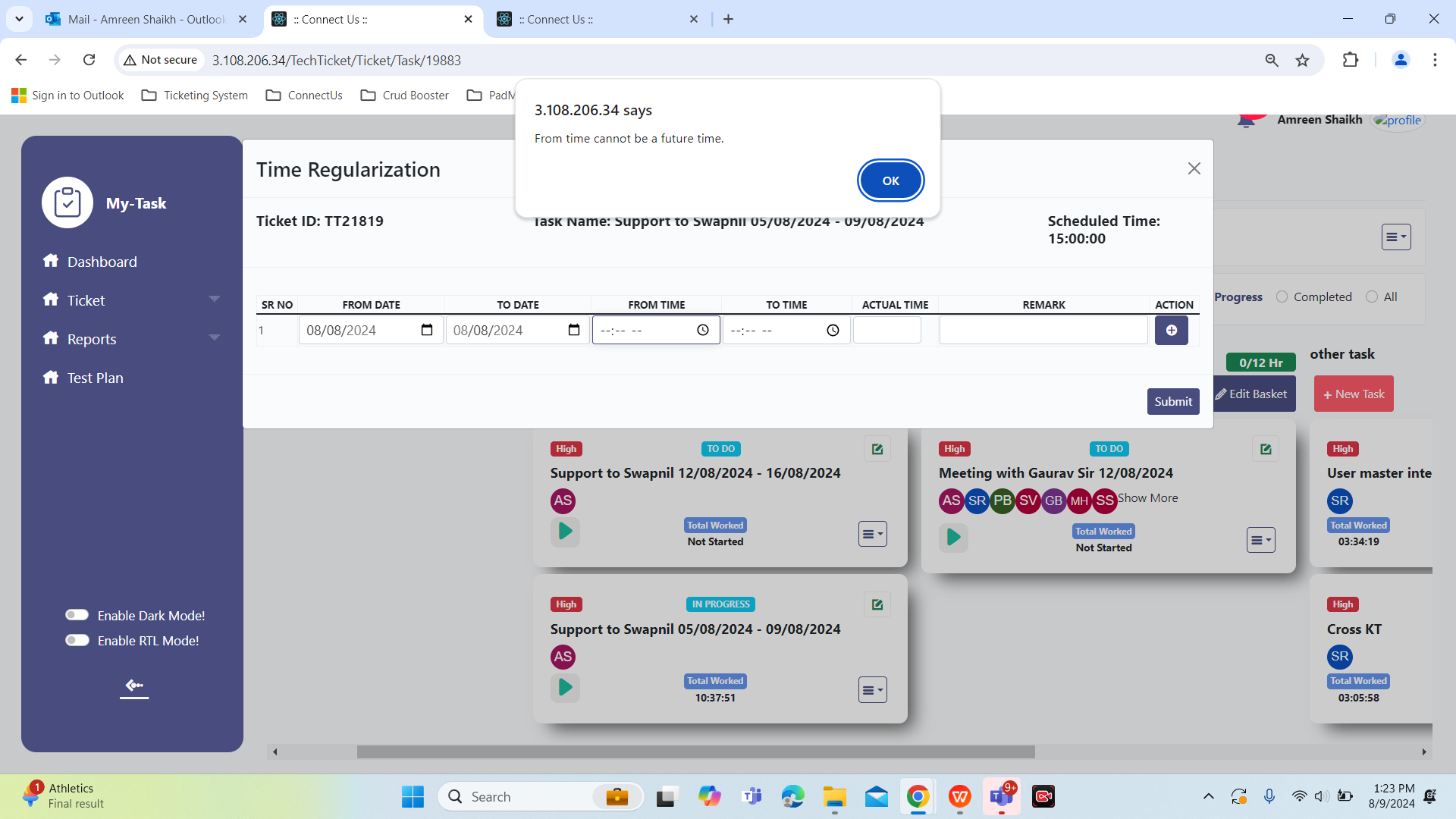Click the Ticket menu dropdown arrow

click(x=214, y=300)
